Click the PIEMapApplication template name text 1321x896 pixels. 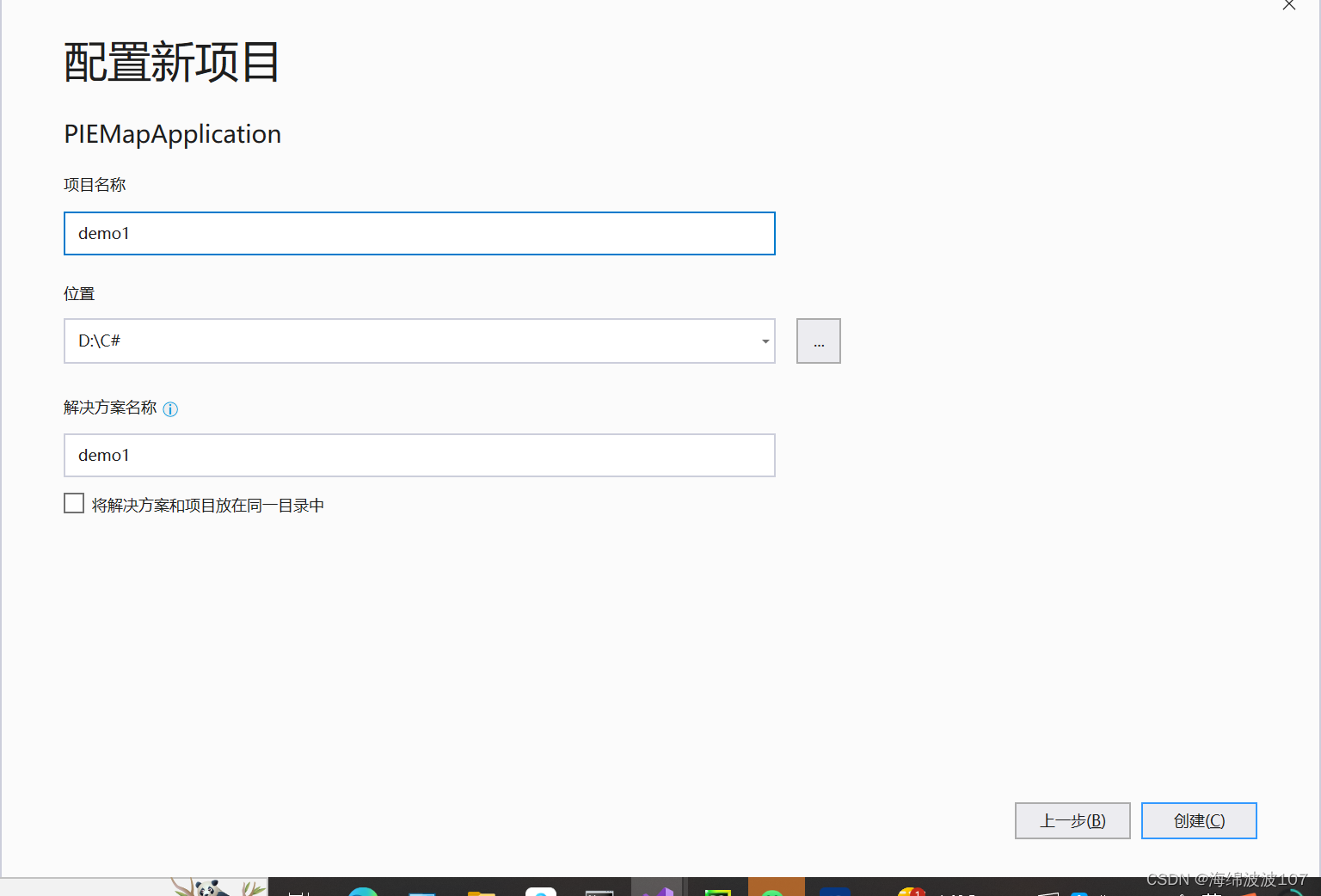click(173, 134)
